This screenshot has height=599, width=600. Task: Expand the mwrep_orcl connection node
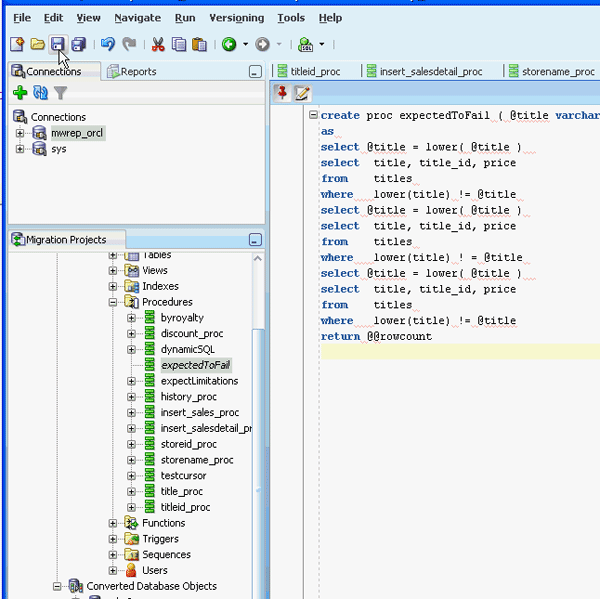pyautogui.click(x=20, y=133)
